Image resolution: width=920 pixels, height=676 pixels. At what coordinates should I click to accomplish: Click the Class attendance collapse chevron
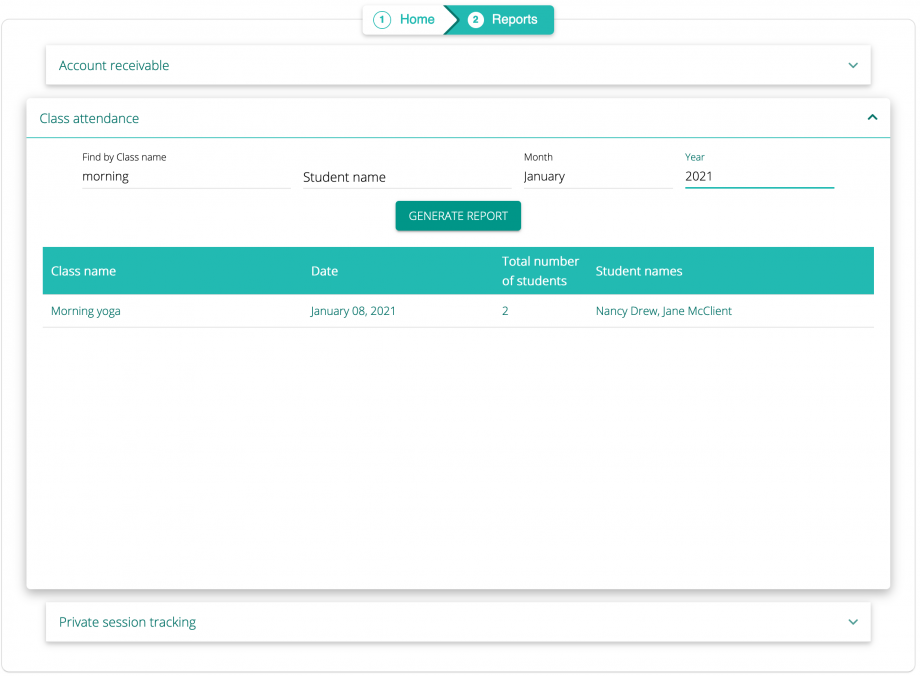coord(870,117)
